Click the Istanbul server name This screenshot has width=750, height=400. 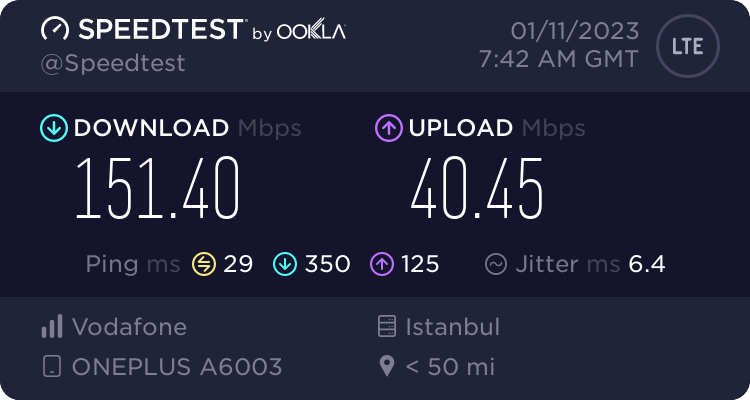pos(452,327)
